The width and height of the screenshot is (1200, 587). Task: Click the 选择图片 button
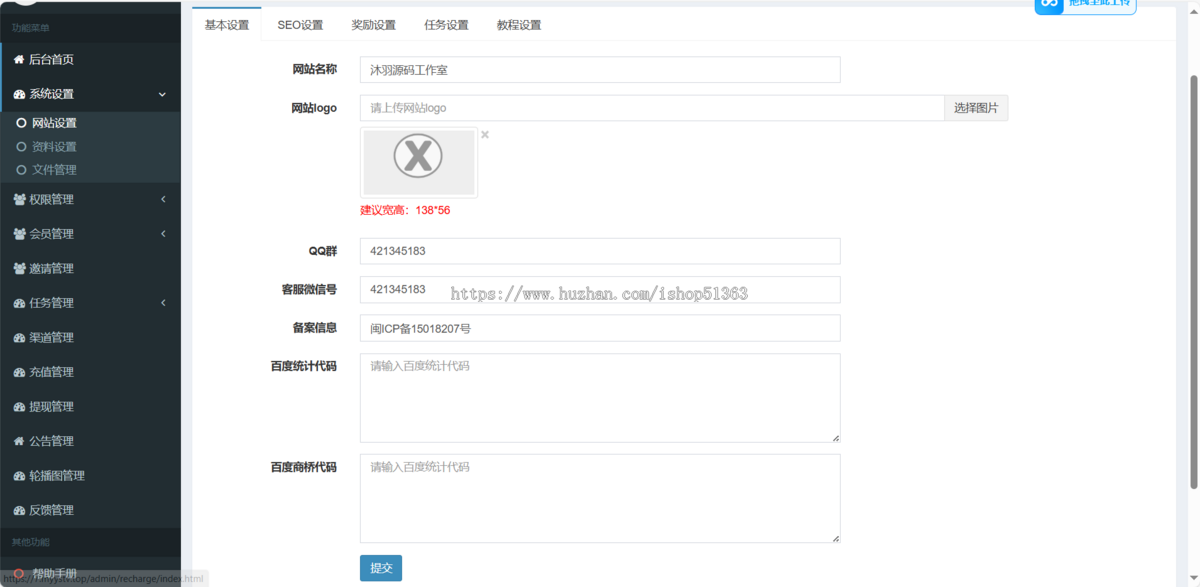tap(976, 108)
